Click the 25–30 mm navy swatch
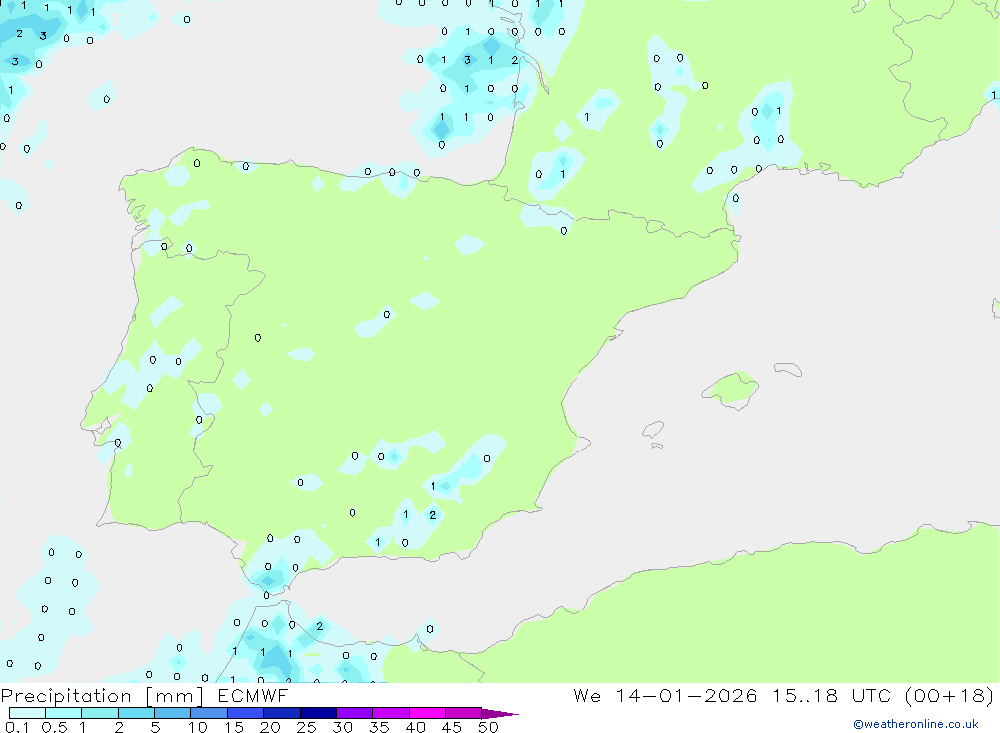 318,713
